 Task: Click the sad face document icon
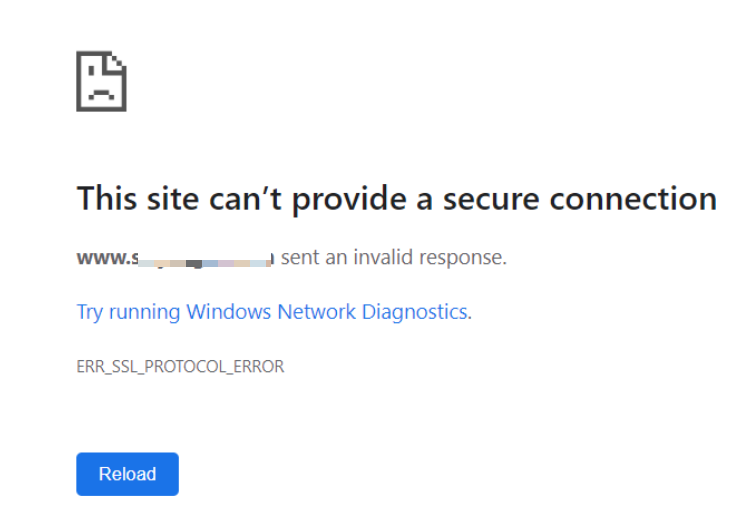coord(101,81)
